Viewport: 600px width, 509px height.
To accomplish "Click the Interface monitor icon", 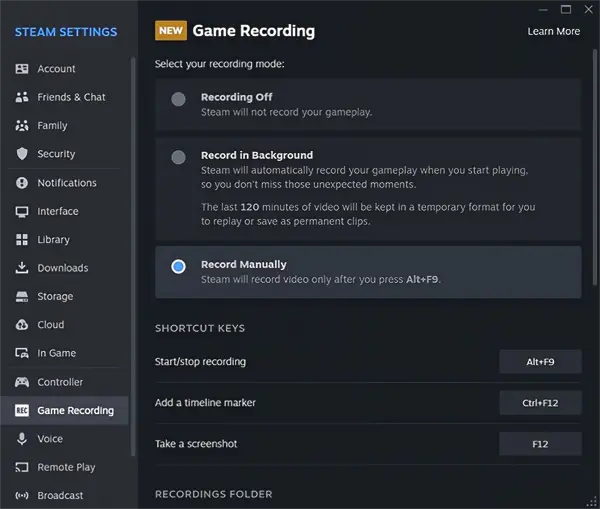I will pos(22,212).
